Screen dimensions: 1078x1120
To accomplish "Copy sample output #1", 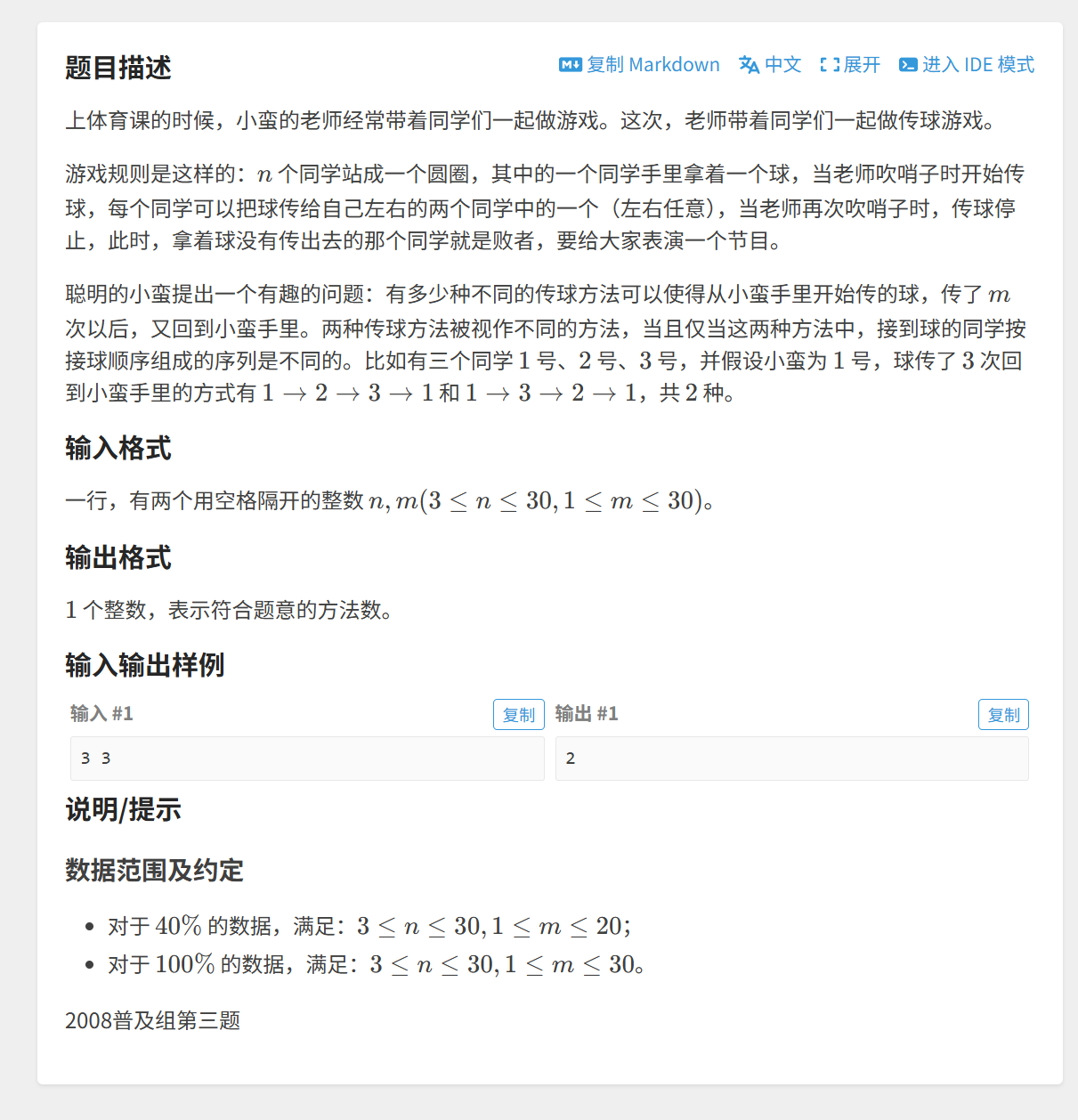I will click(x=1004, y=715).
